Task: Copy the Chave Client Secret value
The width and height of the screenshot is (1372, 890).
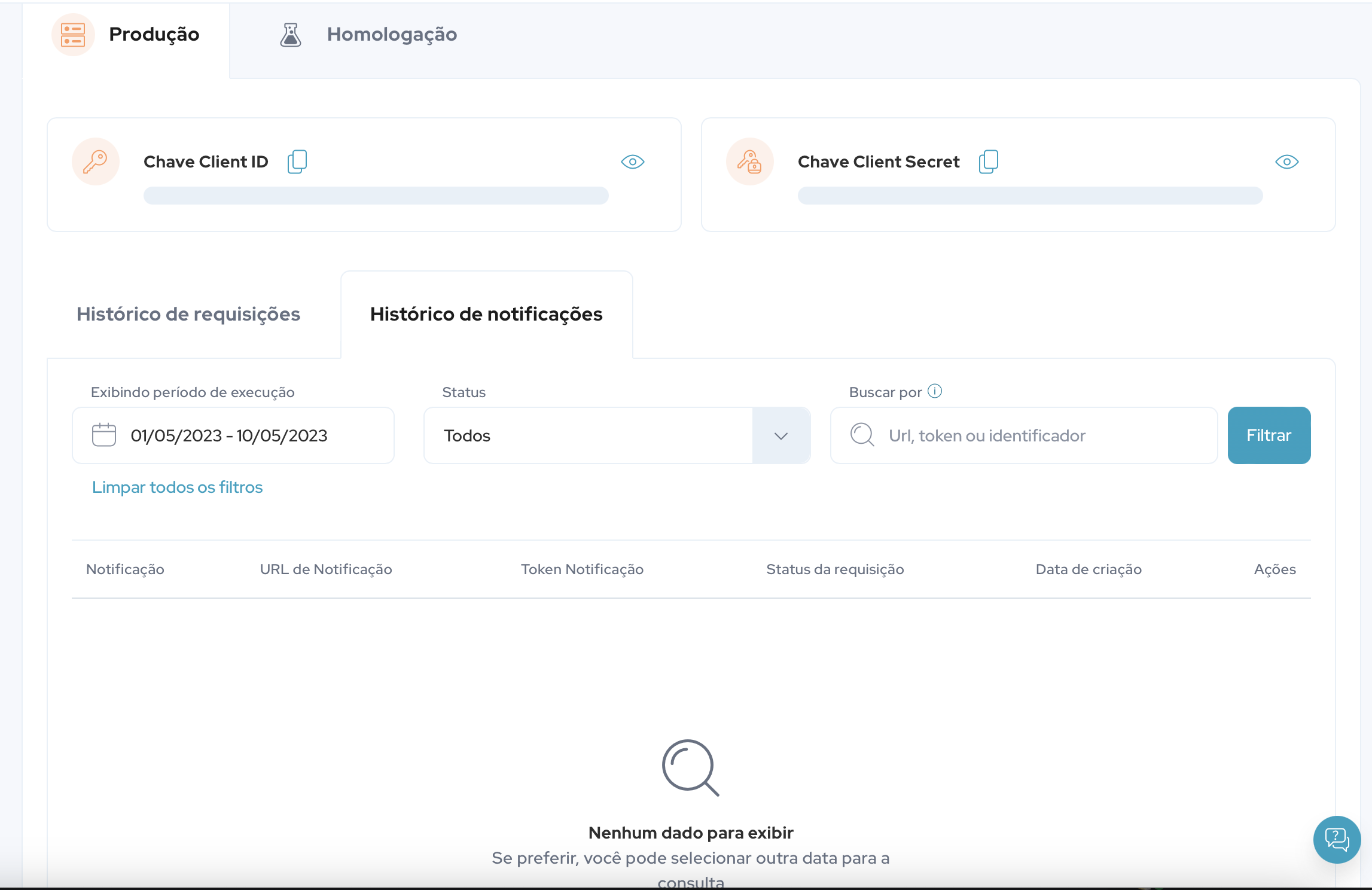Action: point(989,161)
